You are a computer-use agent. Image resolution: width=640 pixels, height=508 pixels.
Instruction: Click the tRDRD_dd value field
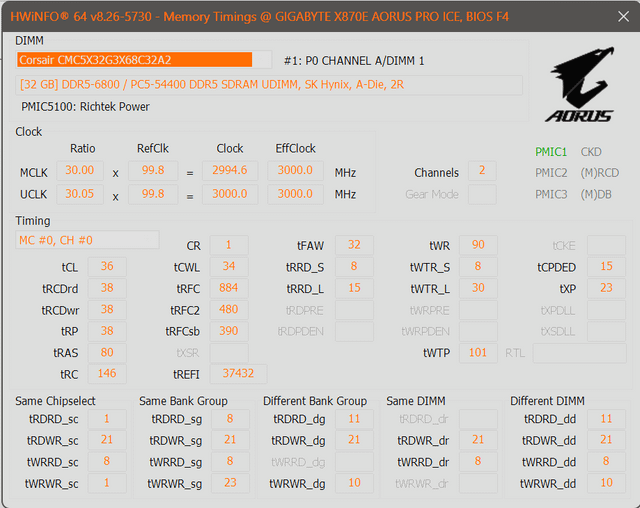[606, 419]
